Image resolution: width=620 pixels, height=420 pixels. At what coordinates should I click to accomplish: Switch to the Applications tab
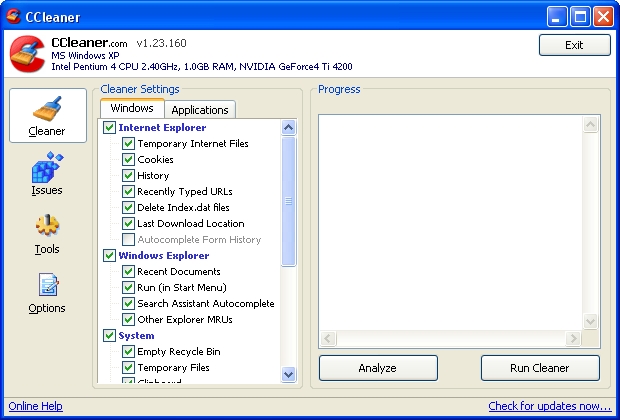click(200, 110)
